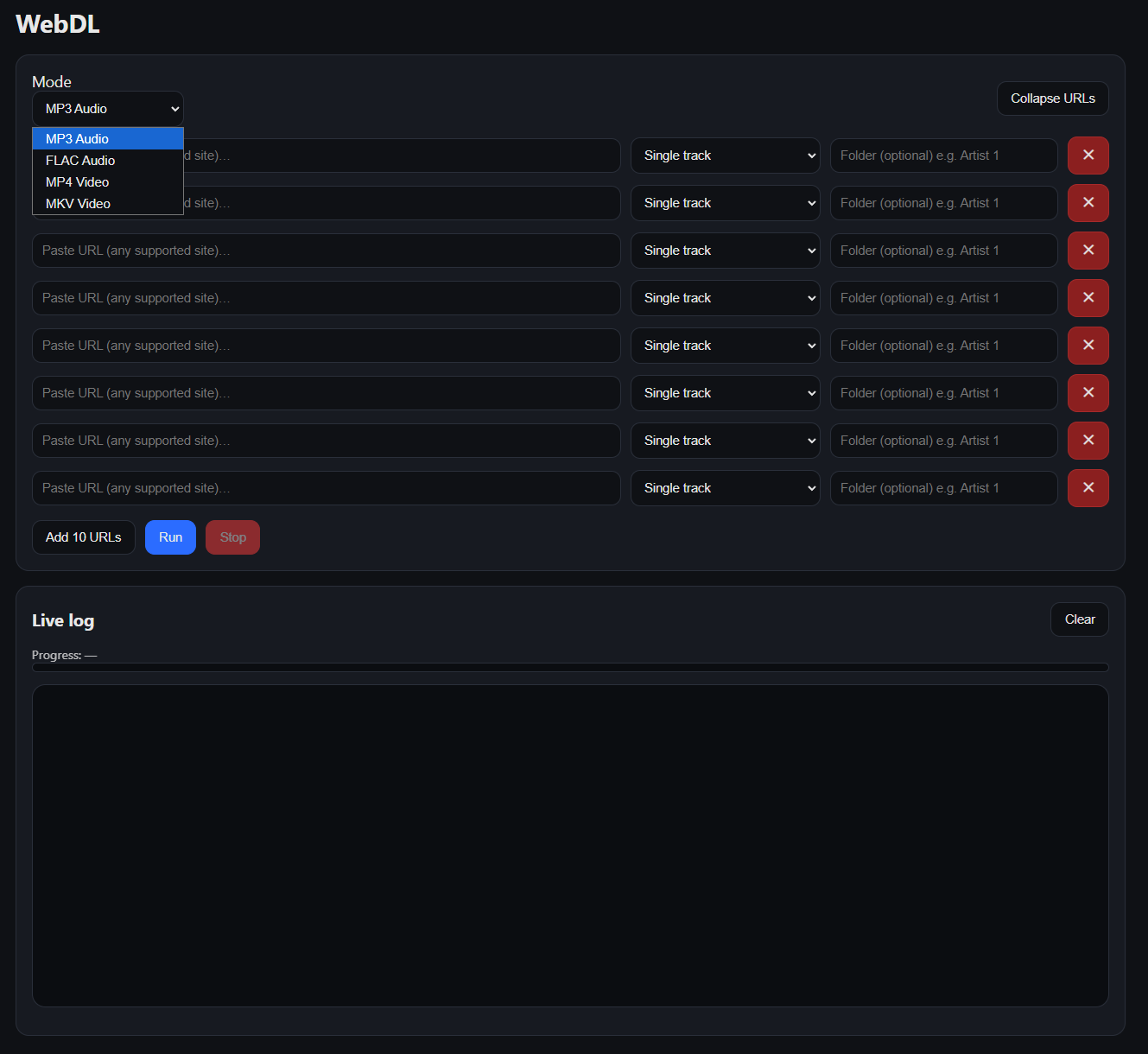
Task: Collapse the URLs list
Action: tap(1052, 98)
